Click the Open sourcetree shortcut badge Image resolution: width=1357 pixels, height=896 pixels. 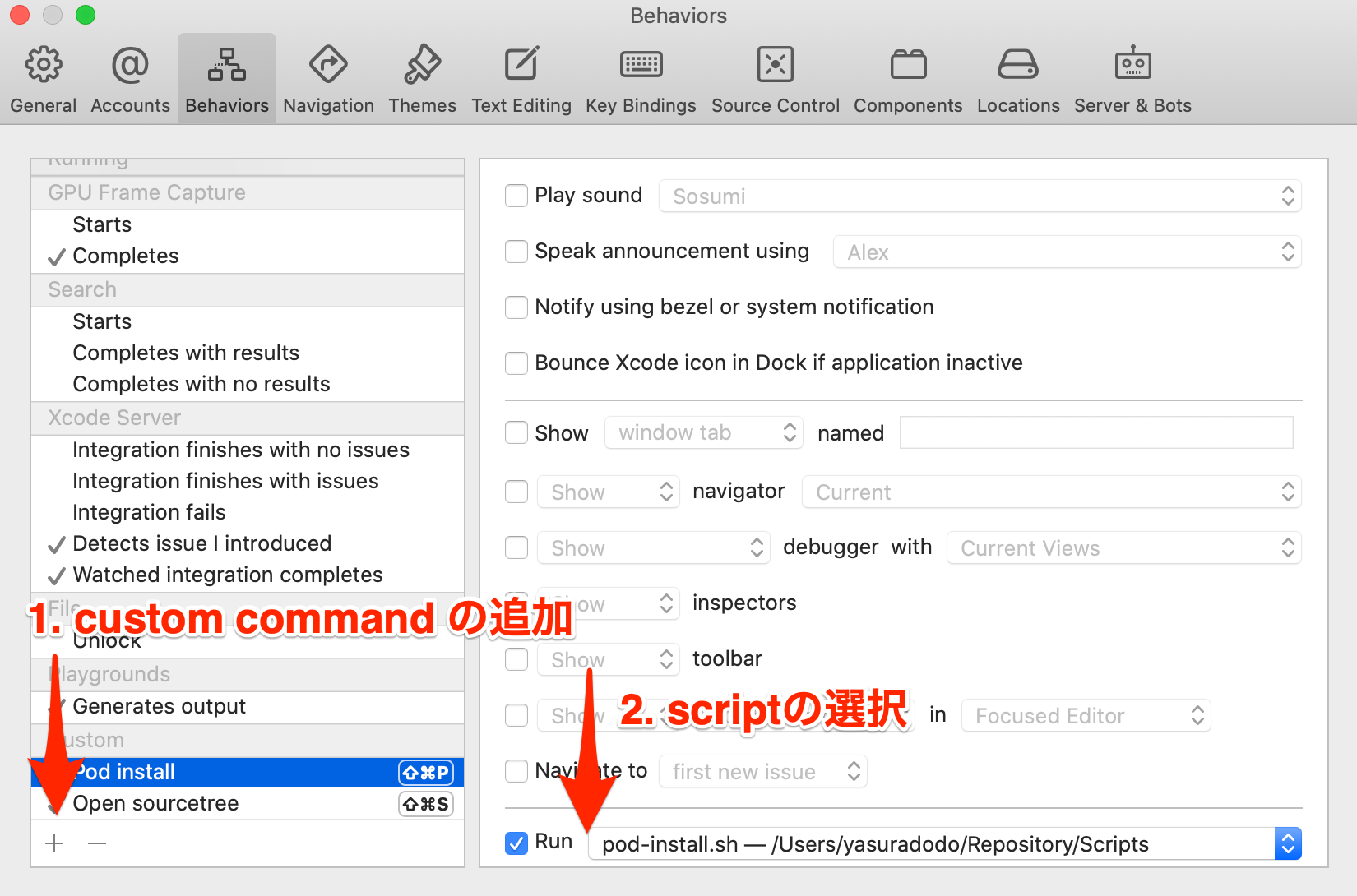tap(426, 804)
